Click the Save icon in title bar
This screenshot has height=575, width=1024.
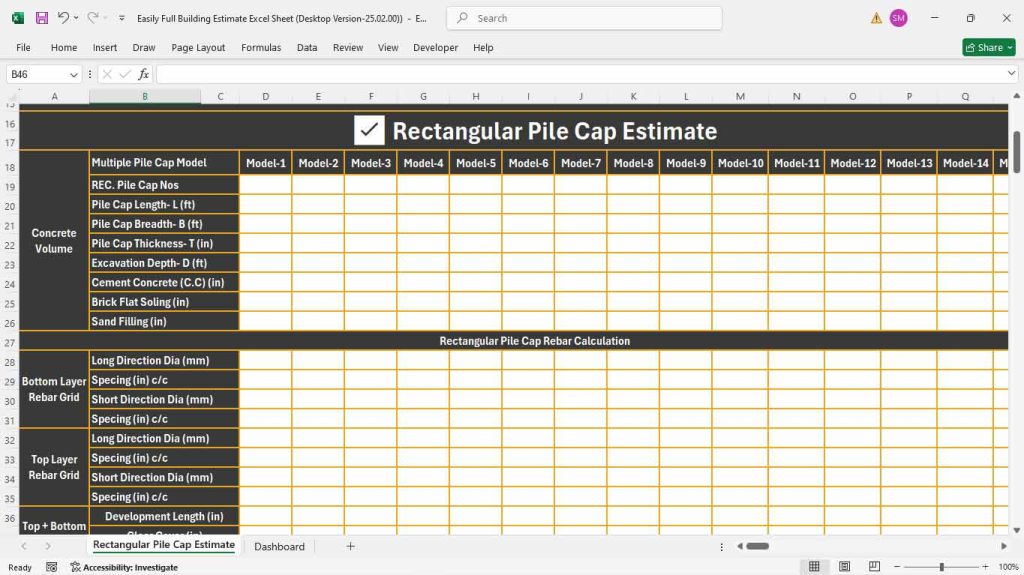tap(42, 18)
